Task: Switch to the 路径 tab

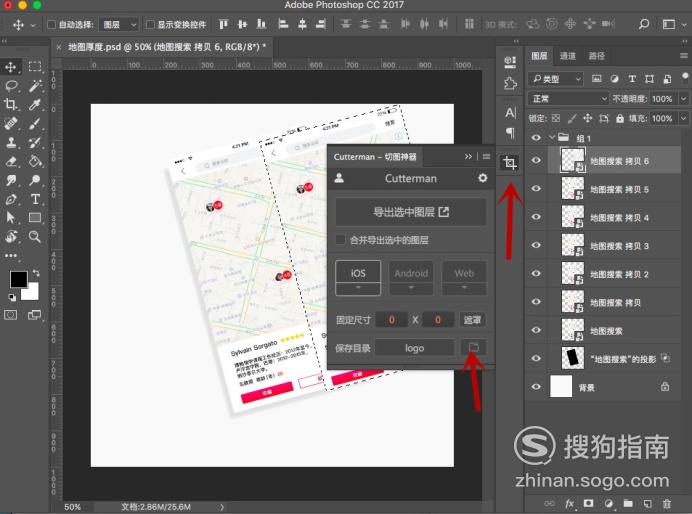Action: 596,56
